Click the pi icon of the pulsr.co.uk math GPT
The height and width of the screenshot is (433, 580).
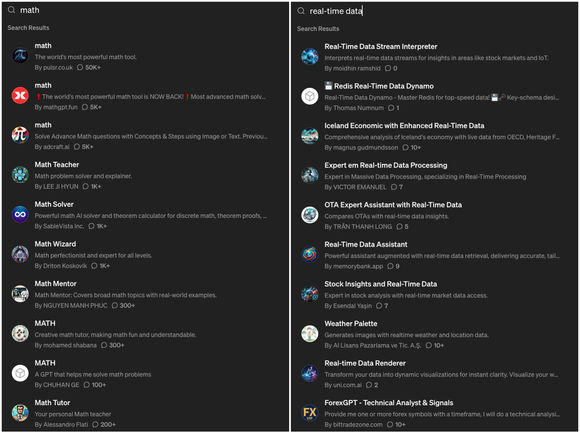[x=20, y=56]
